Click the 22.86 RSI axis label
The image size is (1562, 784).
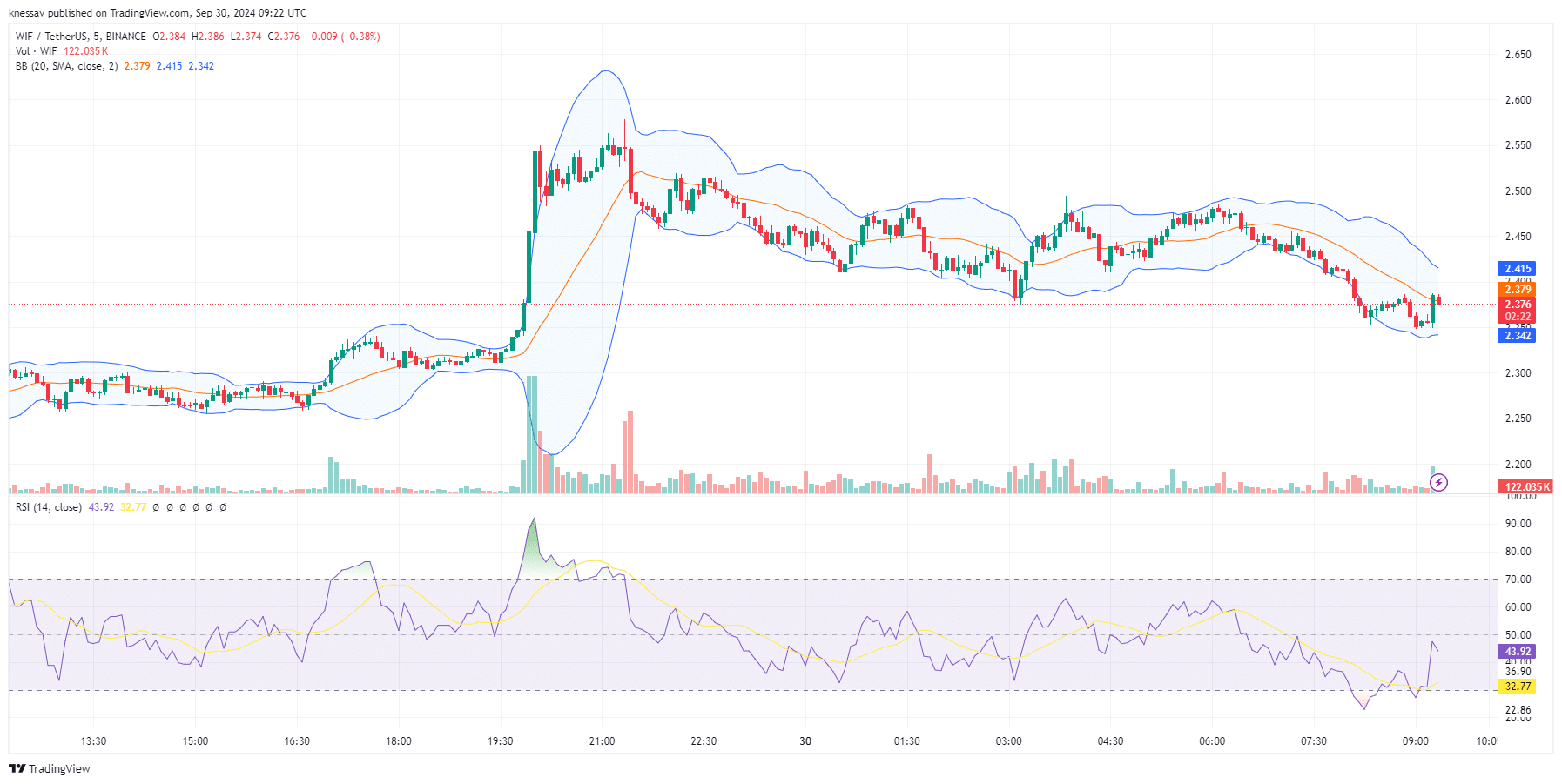click(x=1518, y=710)
